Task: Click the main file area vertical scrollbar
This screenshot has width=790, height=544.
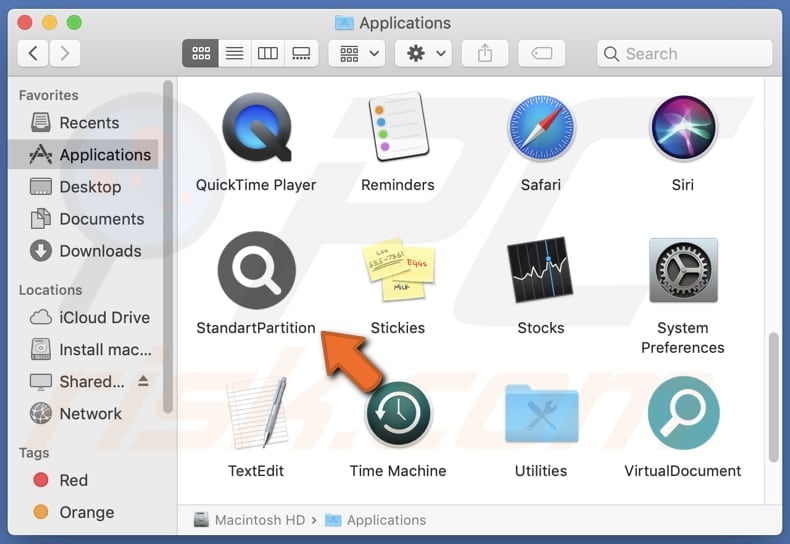Action: point(774,397)
